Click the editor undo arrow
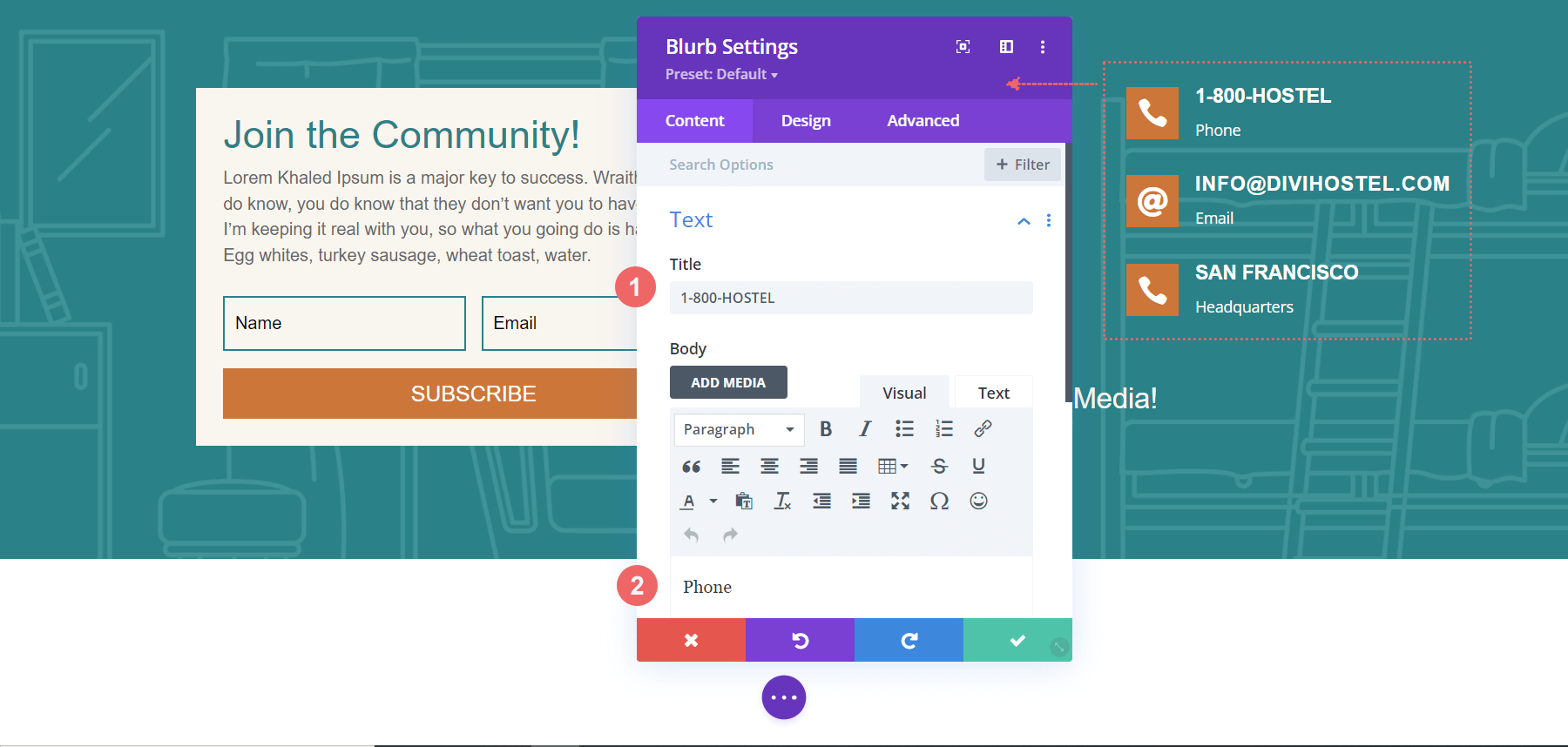 (x=692, y=535)
